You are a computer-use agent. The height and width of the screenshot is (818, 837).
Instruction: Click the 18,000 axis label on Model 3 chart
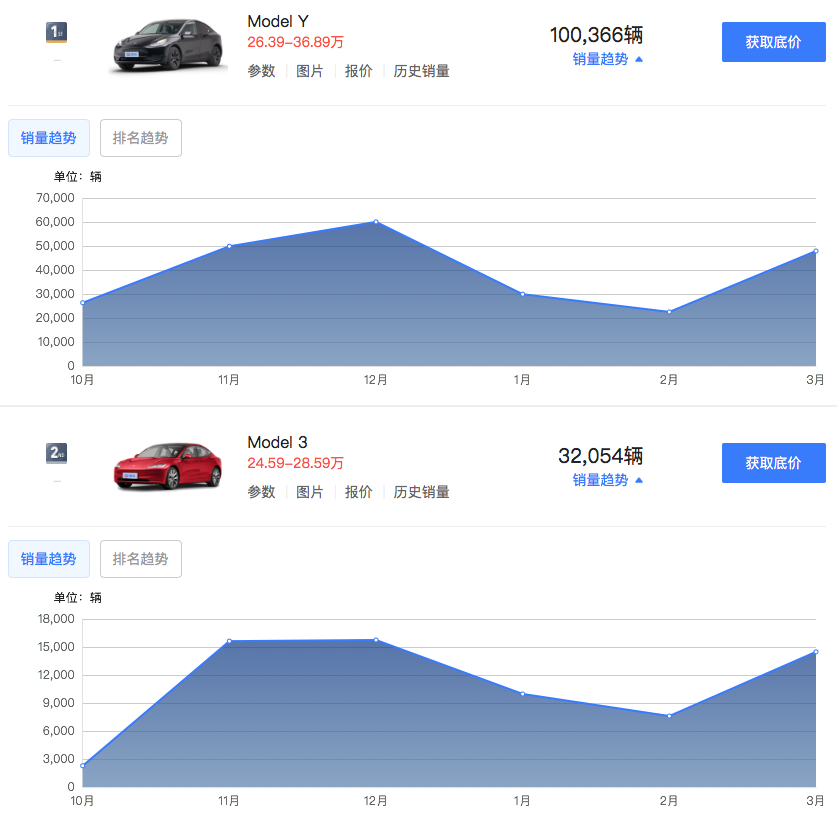click(56, 619)
